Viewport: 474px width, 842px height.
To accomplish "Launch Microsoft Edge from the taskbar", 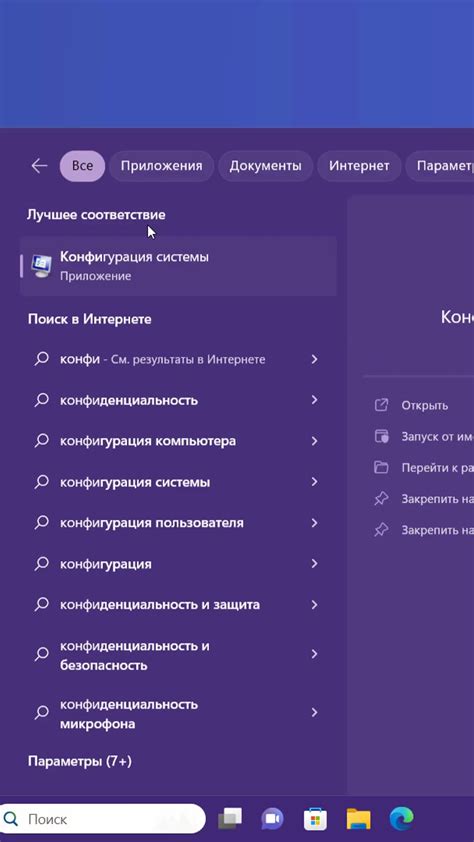I will point(401,819).
